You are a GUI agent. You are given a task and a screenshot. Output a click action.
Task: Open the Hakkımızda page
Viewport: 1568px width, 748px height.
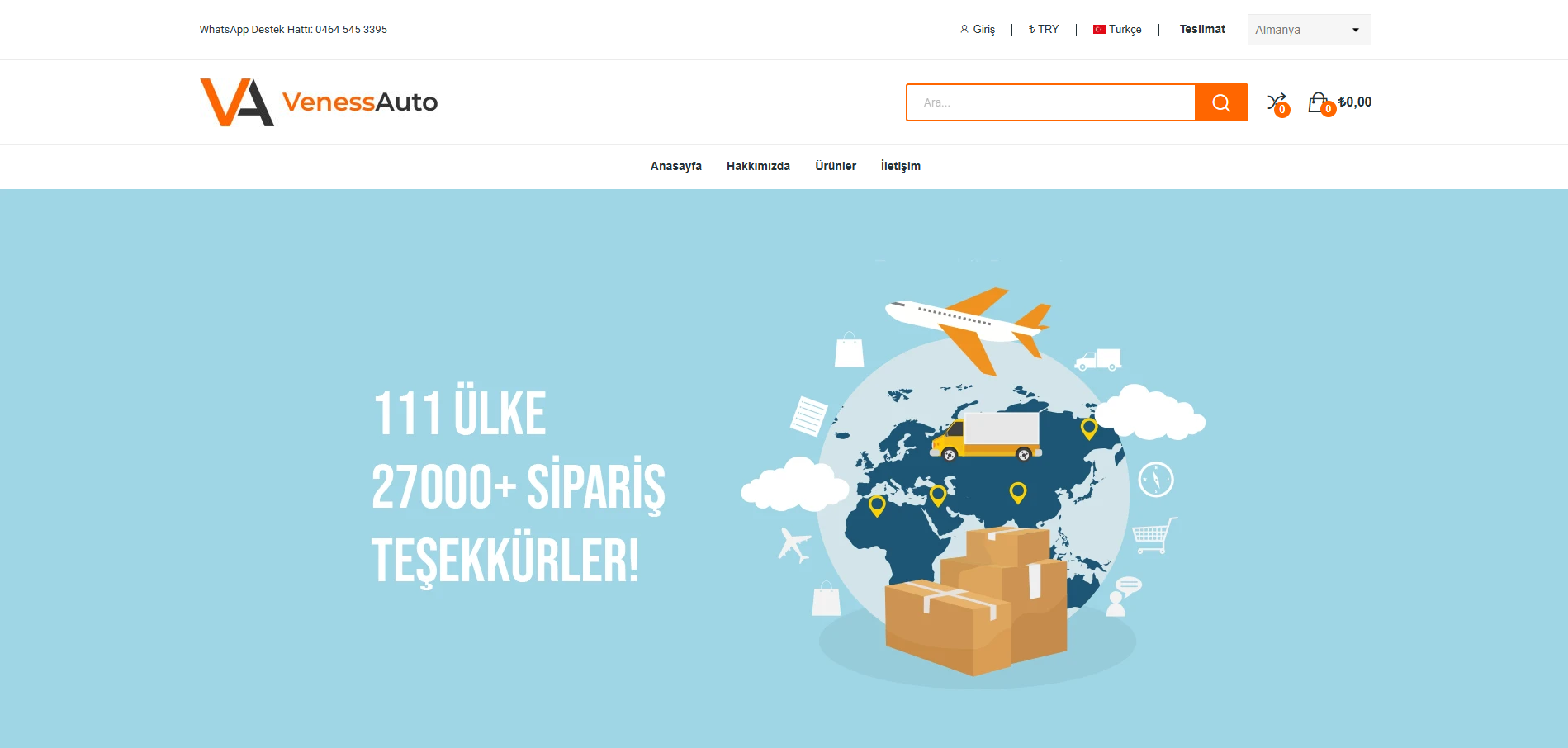coord(758,166)
